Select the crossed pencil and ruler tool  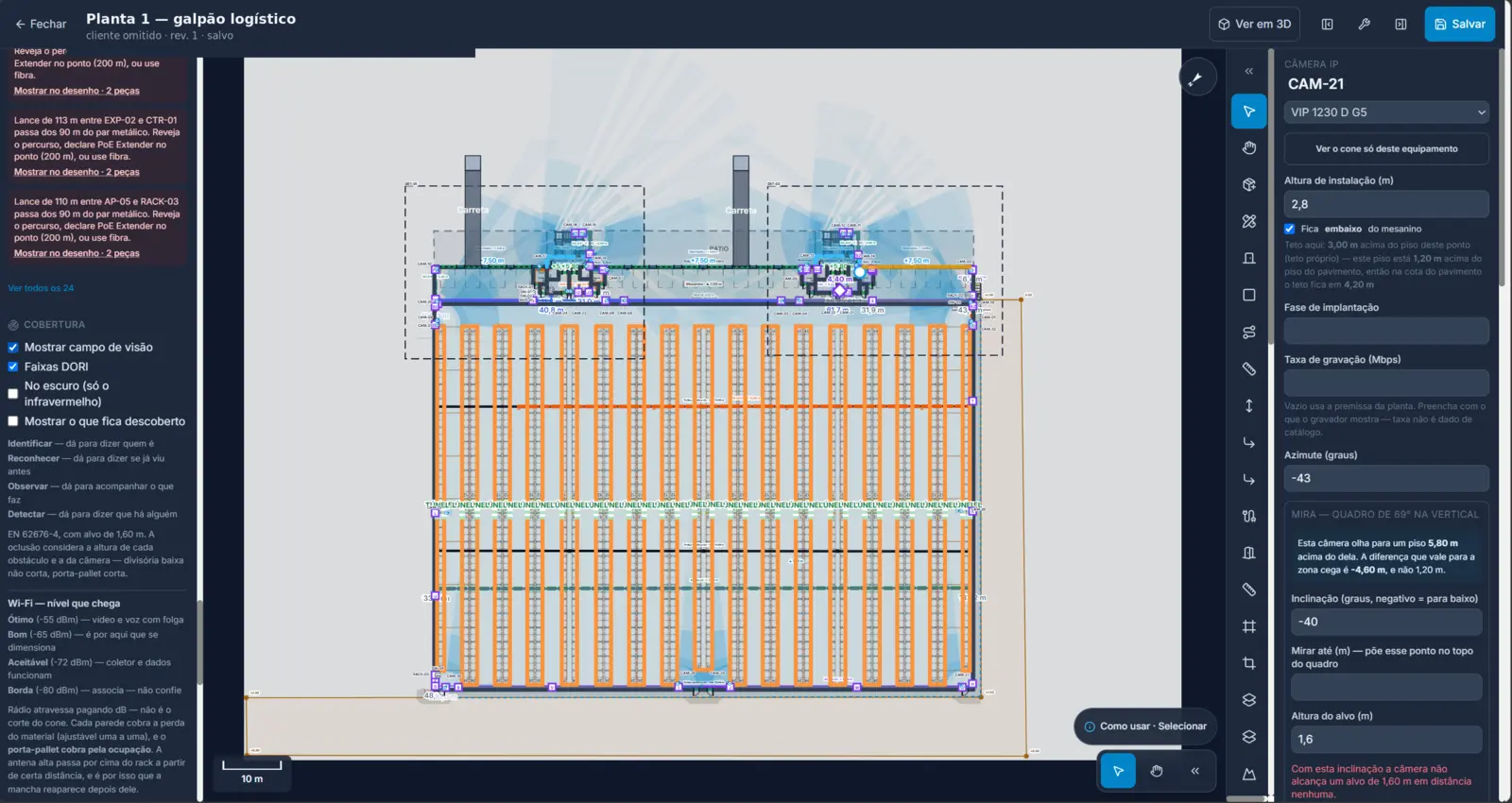click(1248, 221)
